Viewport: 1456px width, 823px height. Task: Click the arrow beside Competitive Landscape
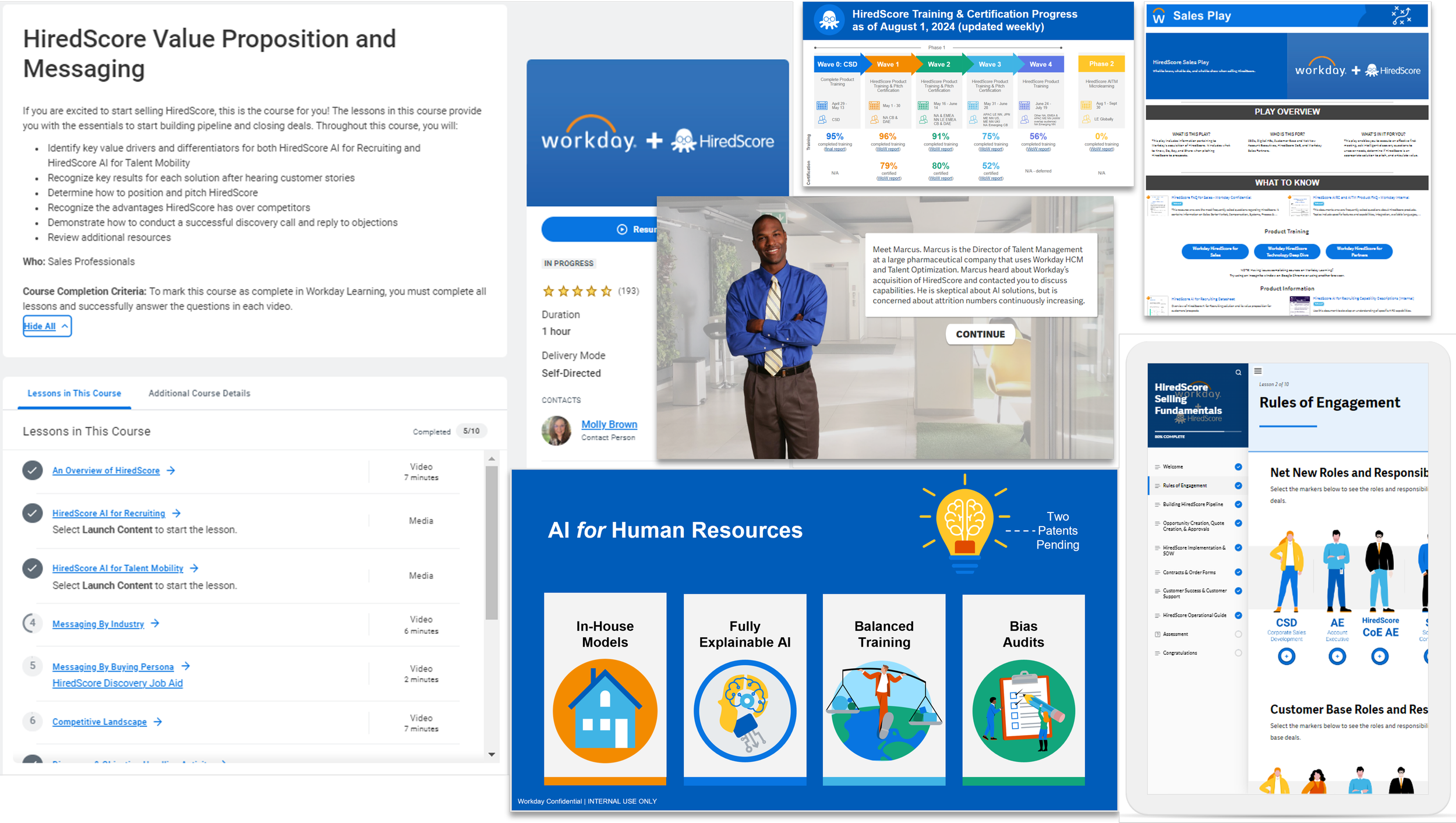point(158,722)
